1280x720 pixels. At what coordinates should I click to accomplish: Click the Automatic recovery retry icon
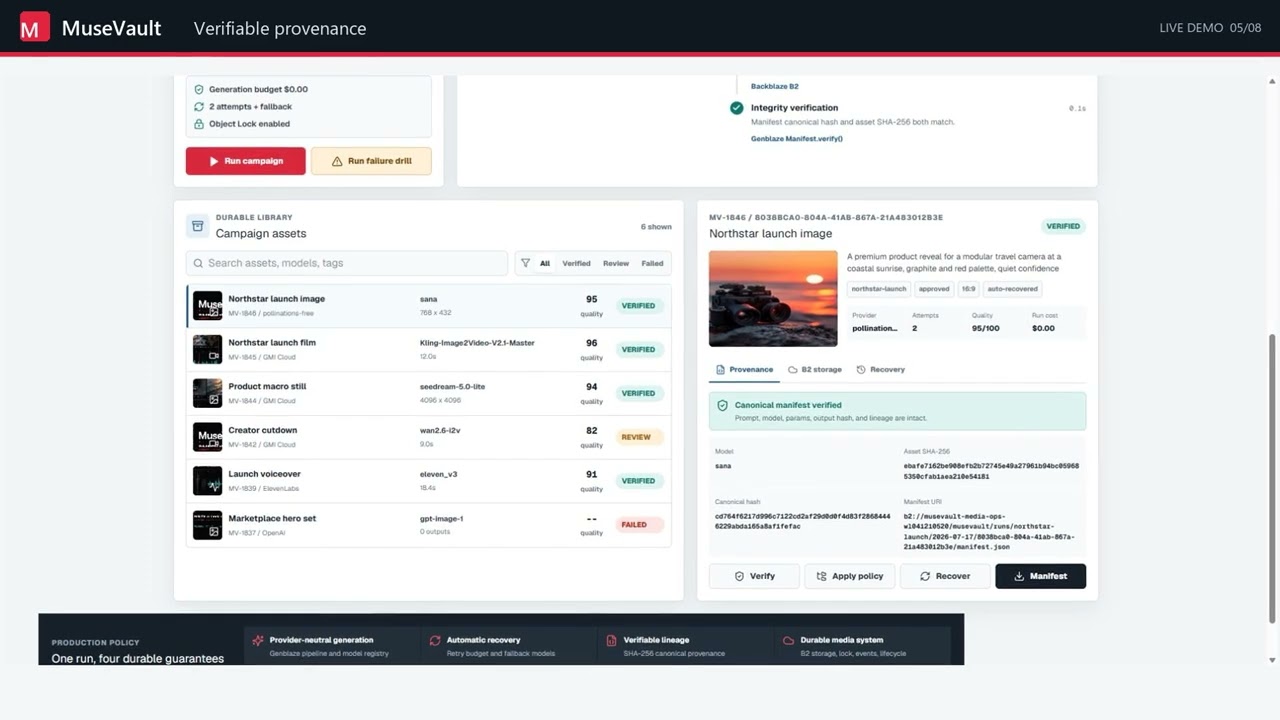(x=435, y=640)
